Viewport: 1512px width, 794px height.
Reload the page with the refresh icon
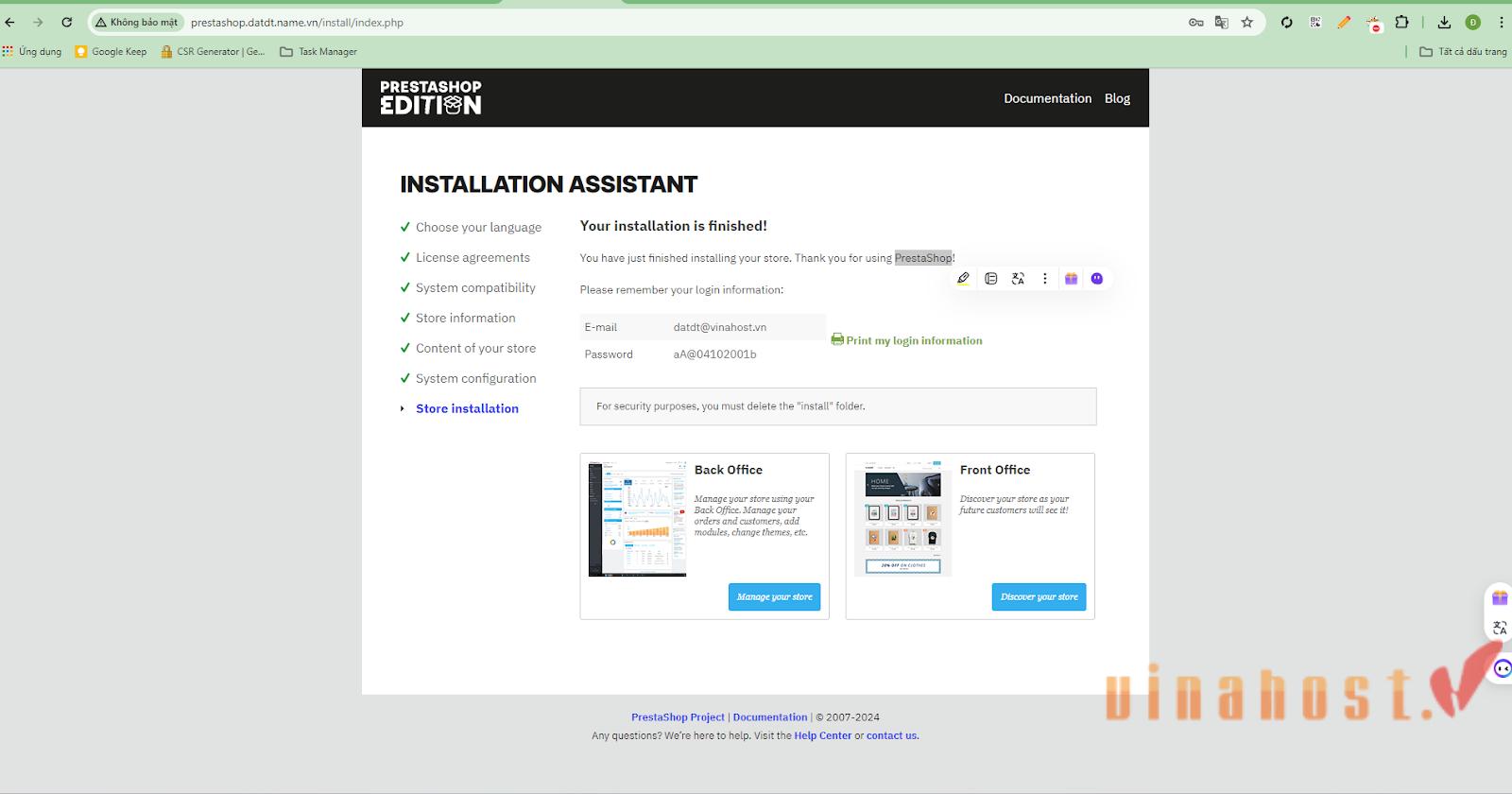[66, 22]
